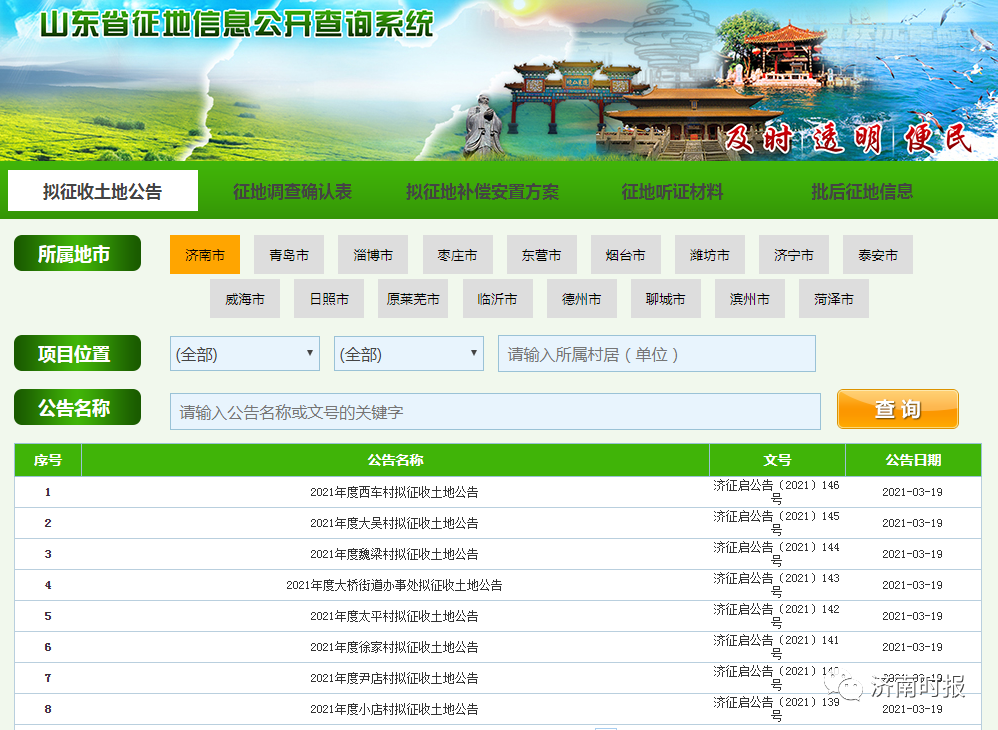This screenshot has height=730, width=998.
Task: Open the 2021年度小店村拟征收土地公告 link
Action: click(x=394, y=710)
